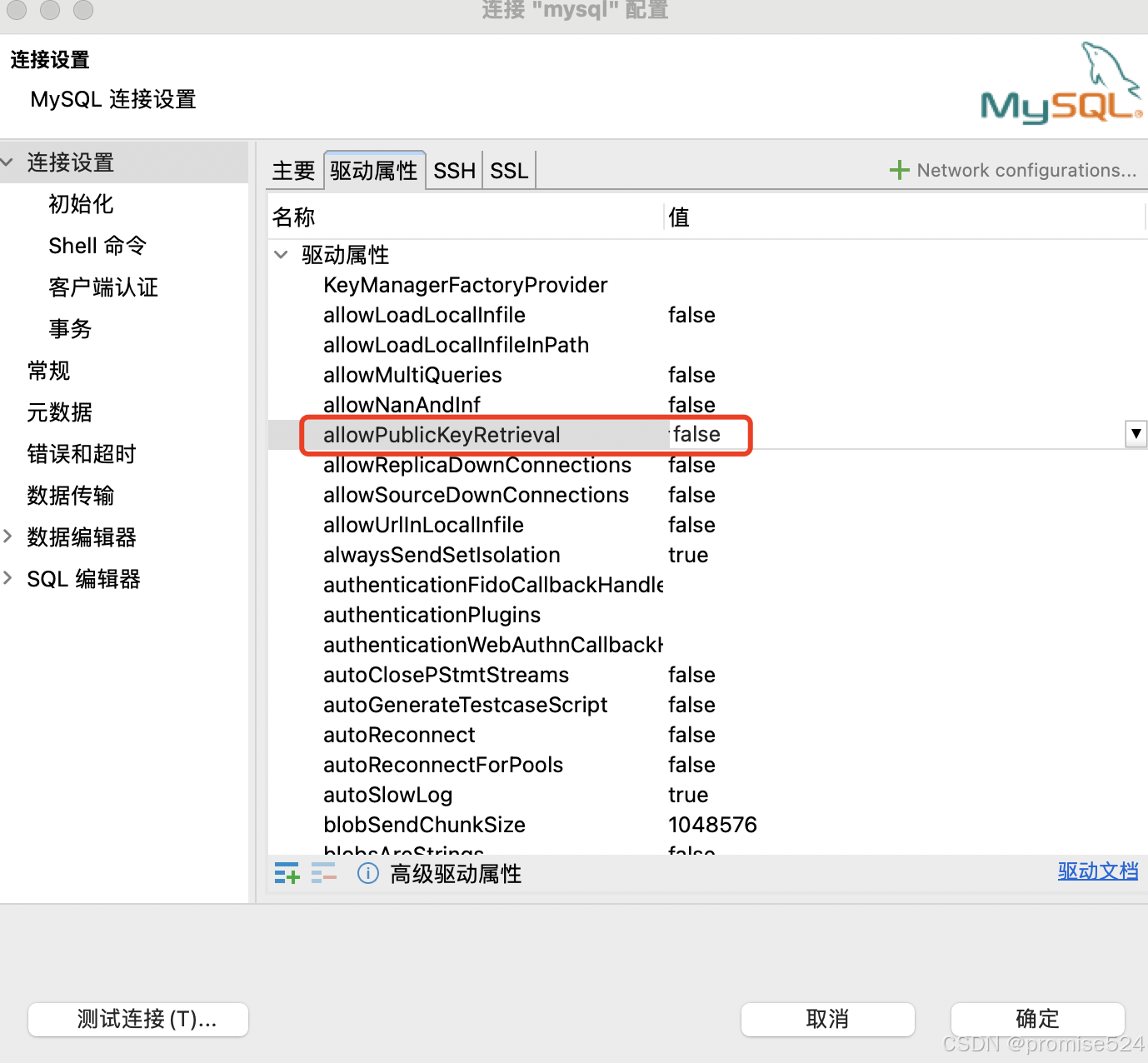Select 元数据 in the sidebar
Screen dimensions: 1148x1063
(59, 412)
